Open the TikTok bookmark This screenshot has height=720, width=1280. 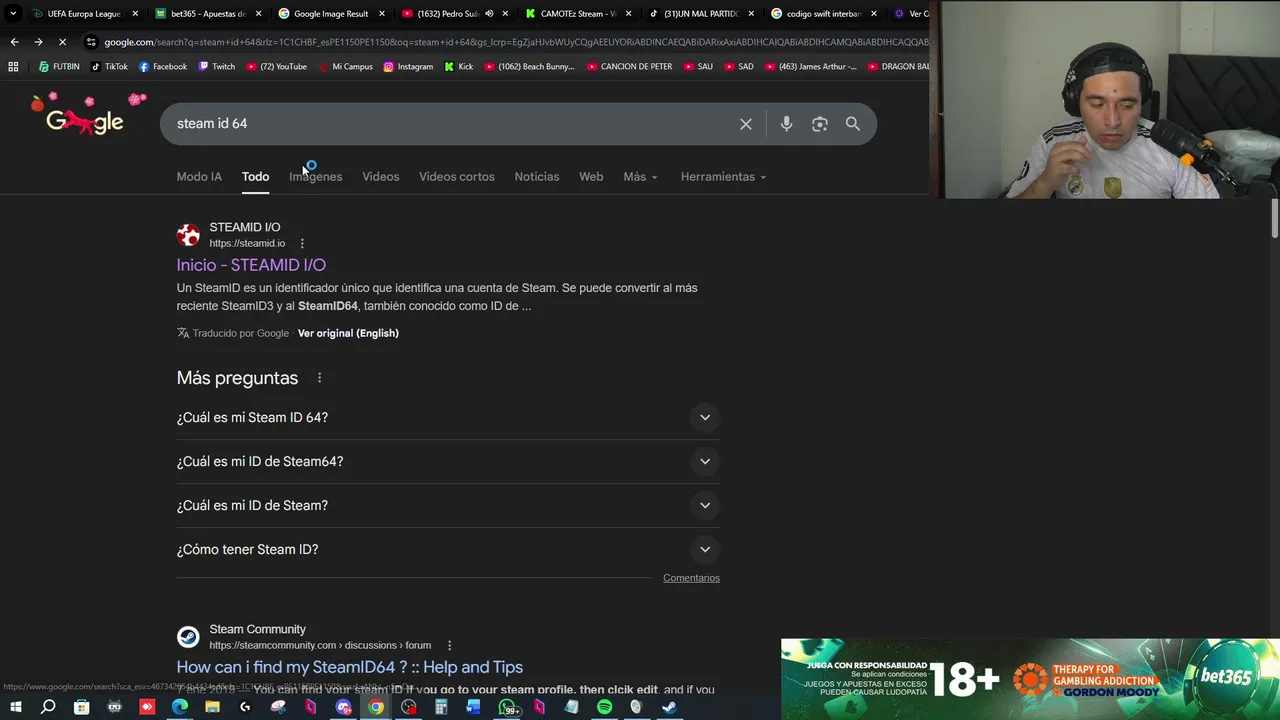click(109, 67)
